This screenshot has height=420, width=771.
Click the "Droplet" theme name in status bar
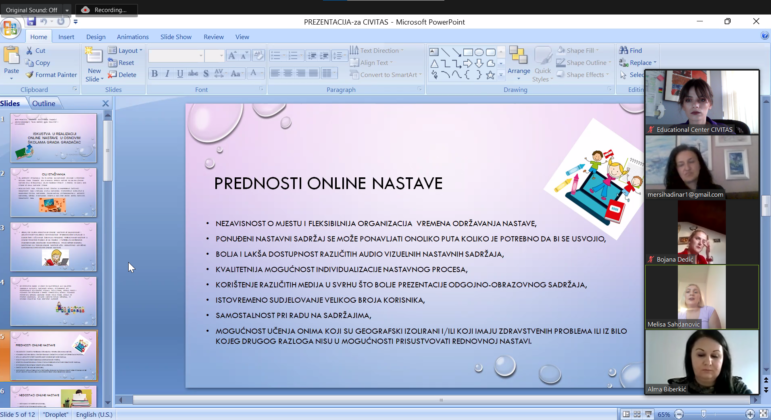tap(55, 415)
